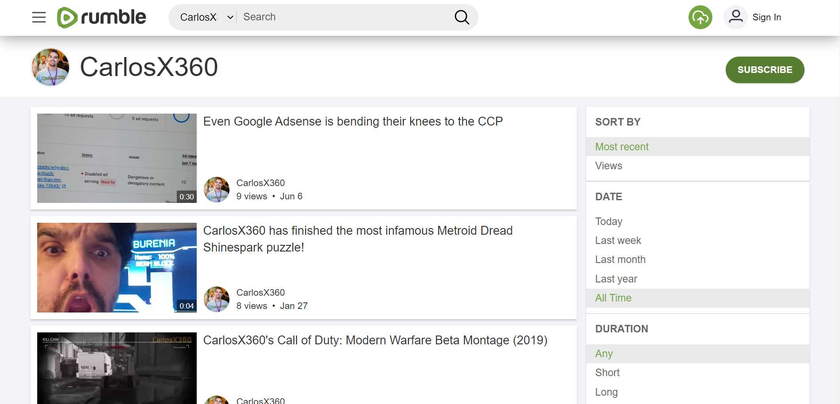Select Any duration filter
Image resolution: width=840 pixels, height=404 pixels.
click(698, 354)
